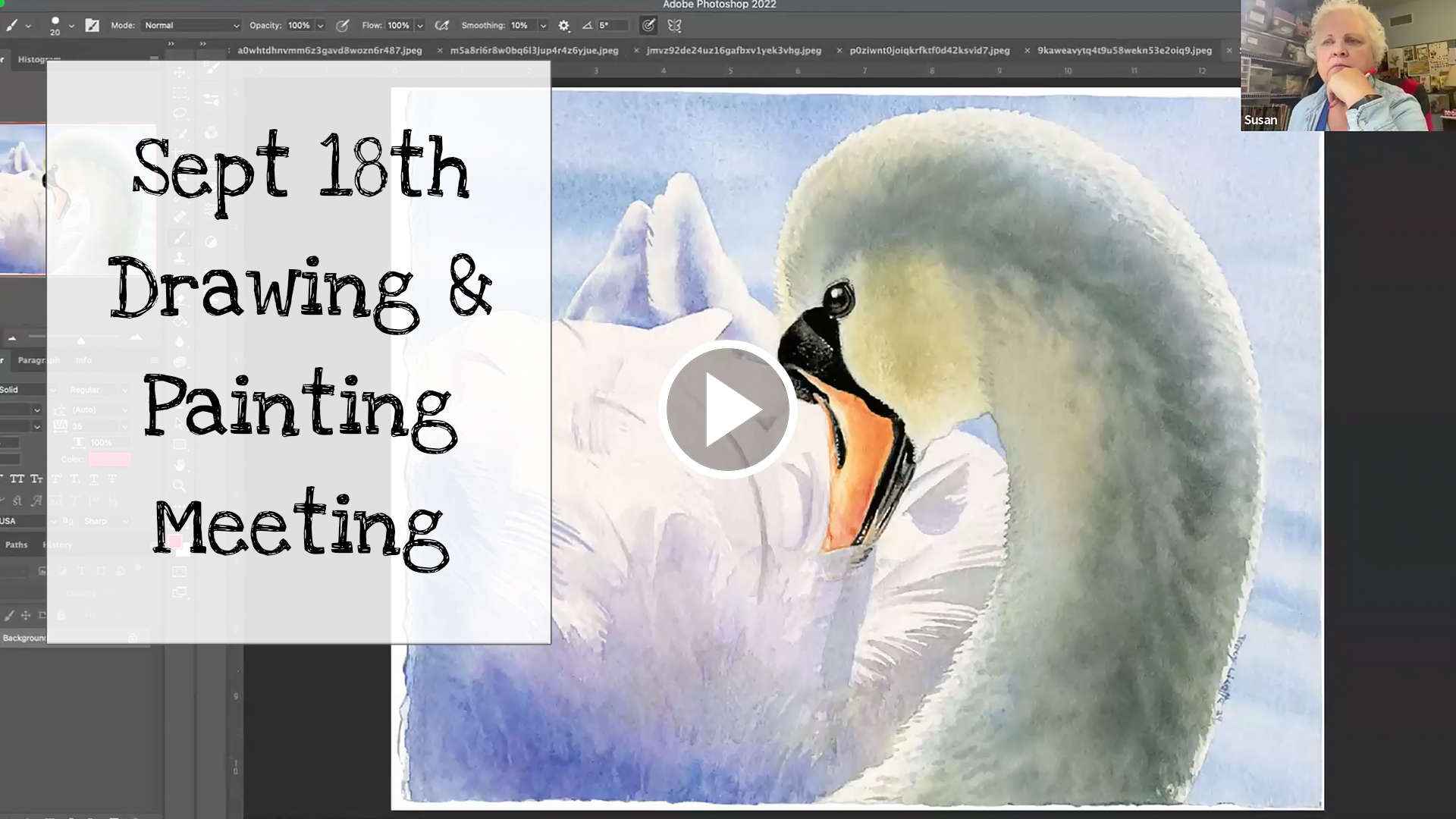Viewport: 1456px width, 819px height.
Task: Play the Sept 18th meeting video
Action: pos(727,409)
